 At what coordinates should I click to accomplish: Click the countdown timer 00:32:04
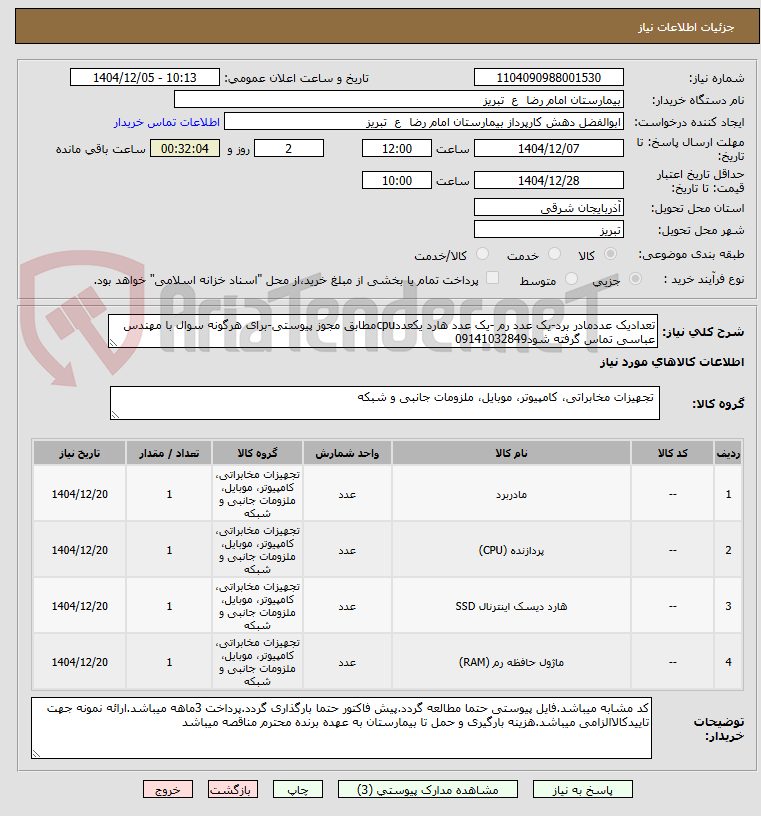(x=185, y=148)
